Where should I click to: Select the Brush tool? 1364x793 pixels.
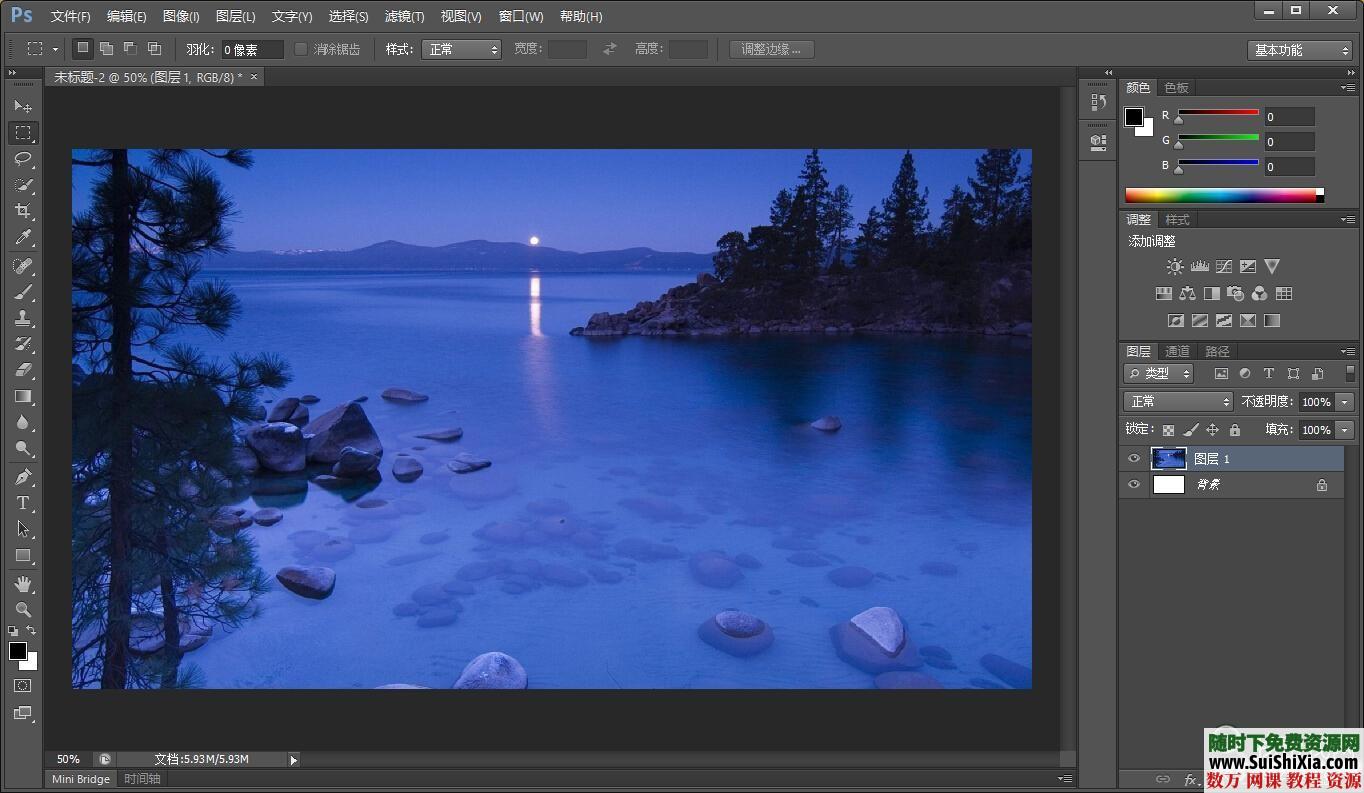point(22,292)
